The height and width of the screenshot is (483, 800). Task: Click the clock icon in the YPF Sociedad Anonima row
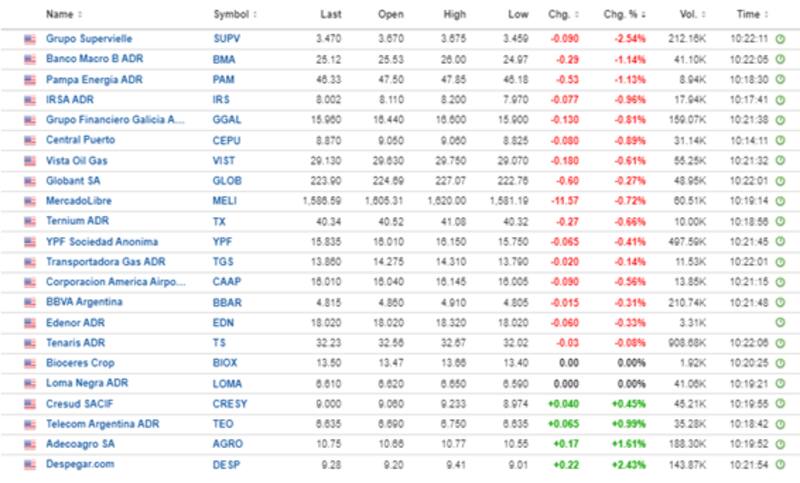[x=779, y=241]
